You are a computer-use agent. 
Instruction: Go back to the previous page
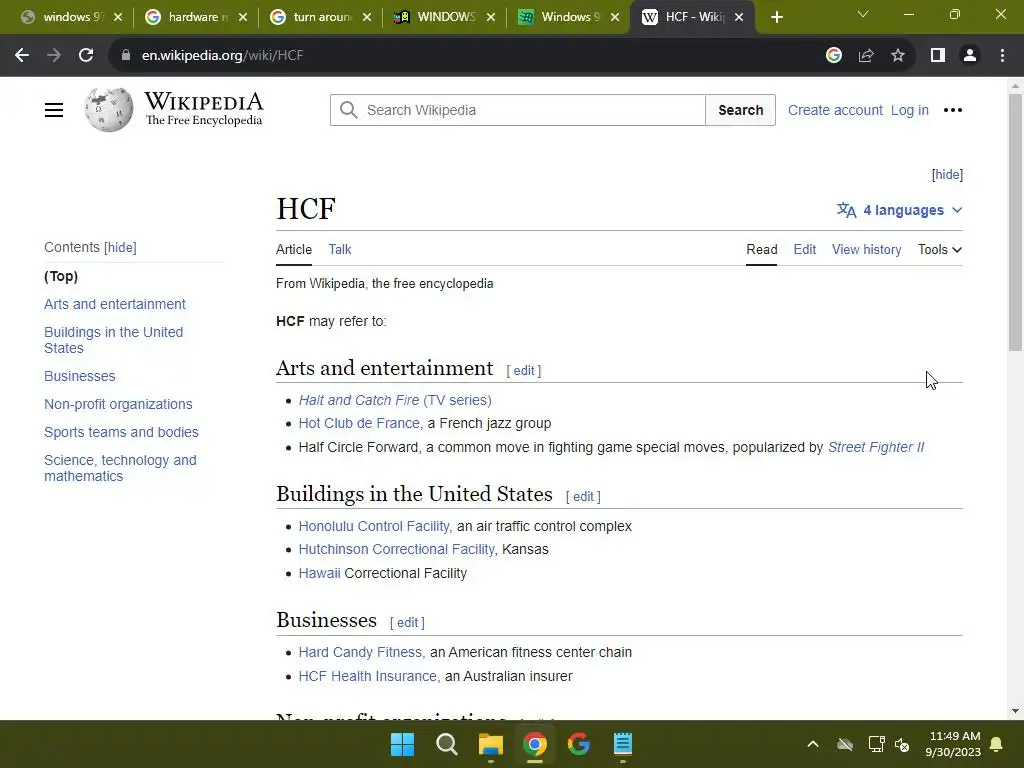22,56
